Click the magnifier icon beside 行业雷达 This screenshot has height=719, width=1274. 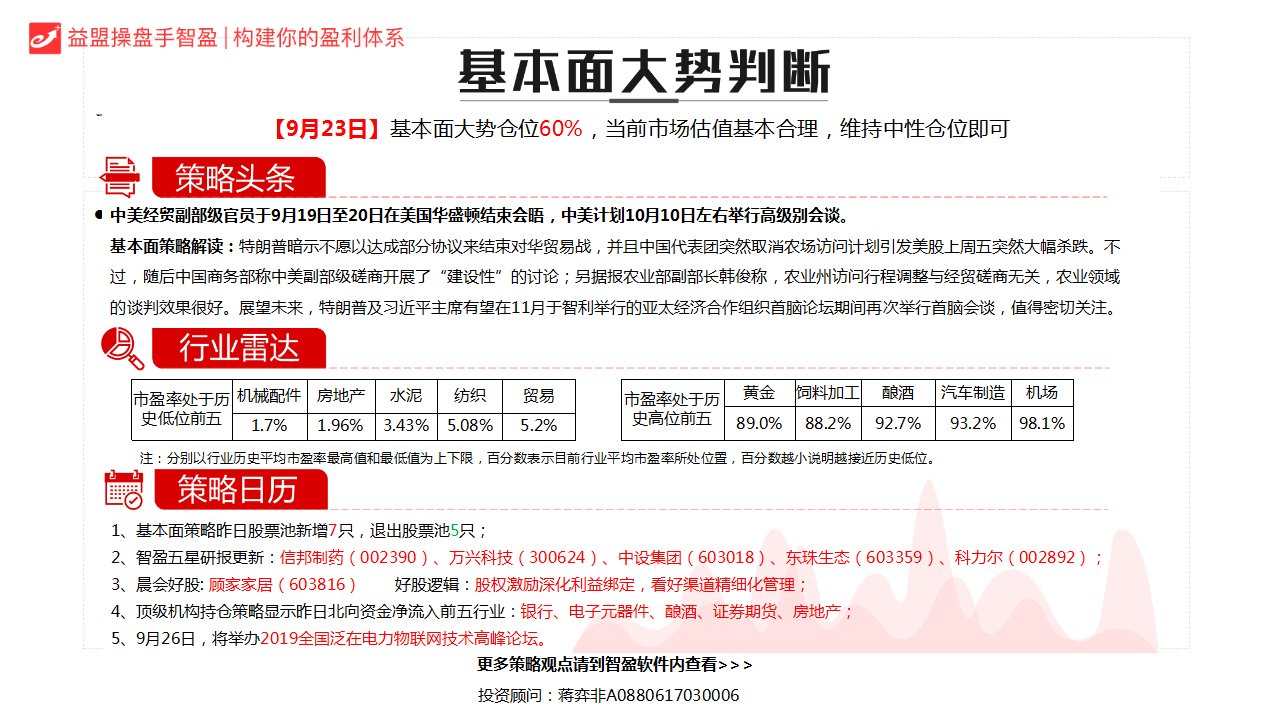(122, 348)
